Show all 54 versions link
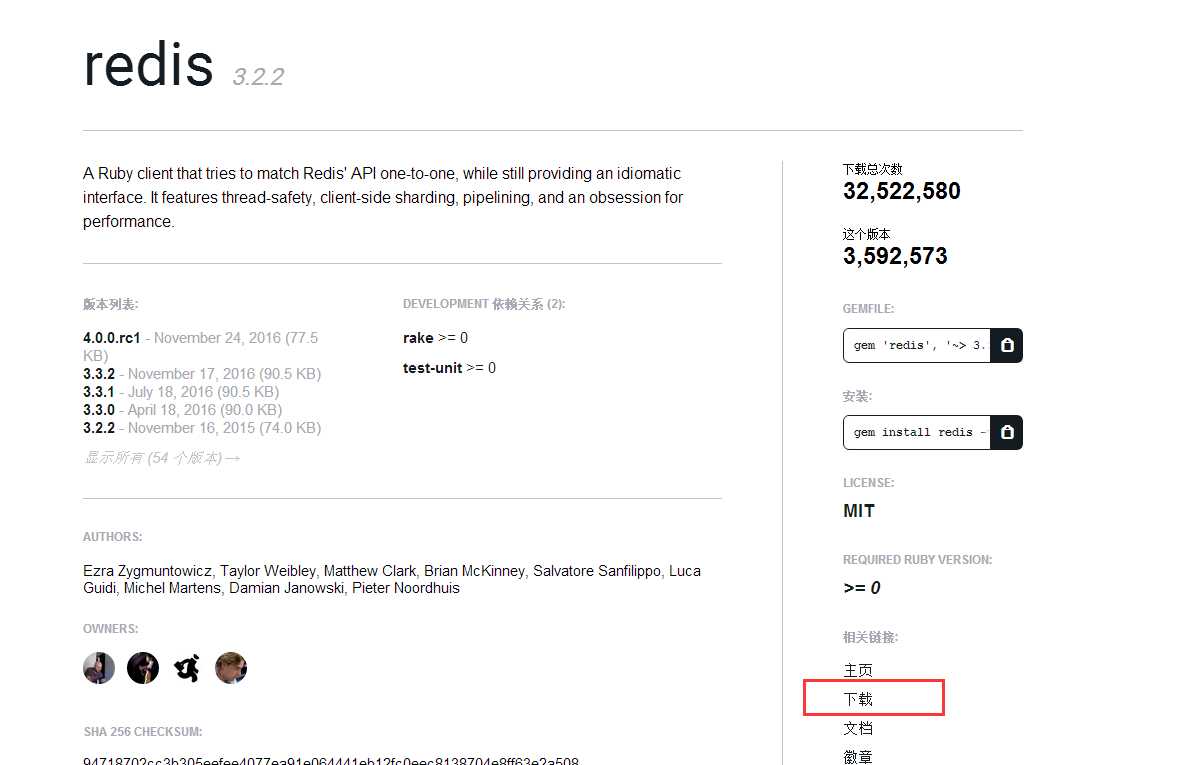This screenshot has height=765, width=1177. tap(161, 458)
